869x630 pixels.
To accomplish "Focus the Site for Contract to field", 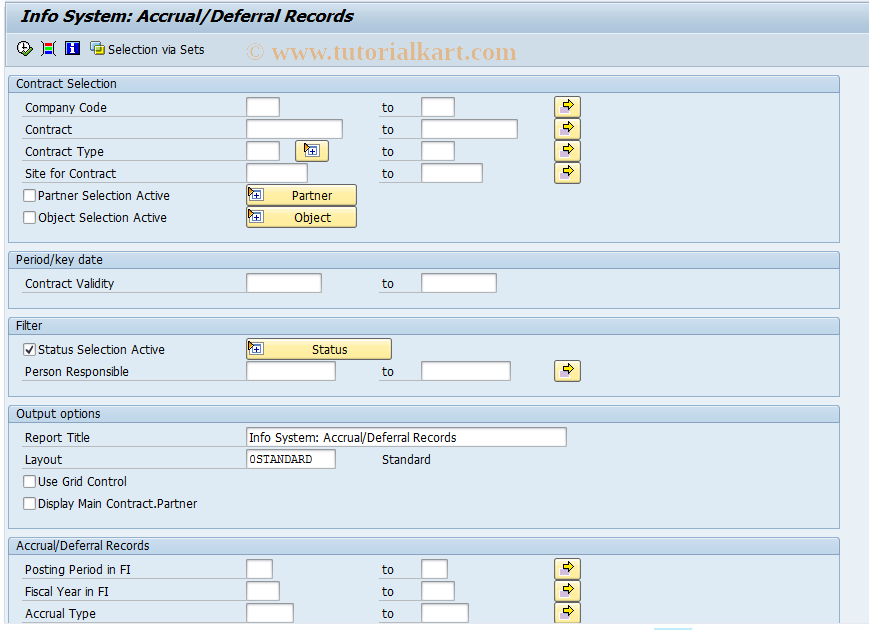I will pos(452,173).
